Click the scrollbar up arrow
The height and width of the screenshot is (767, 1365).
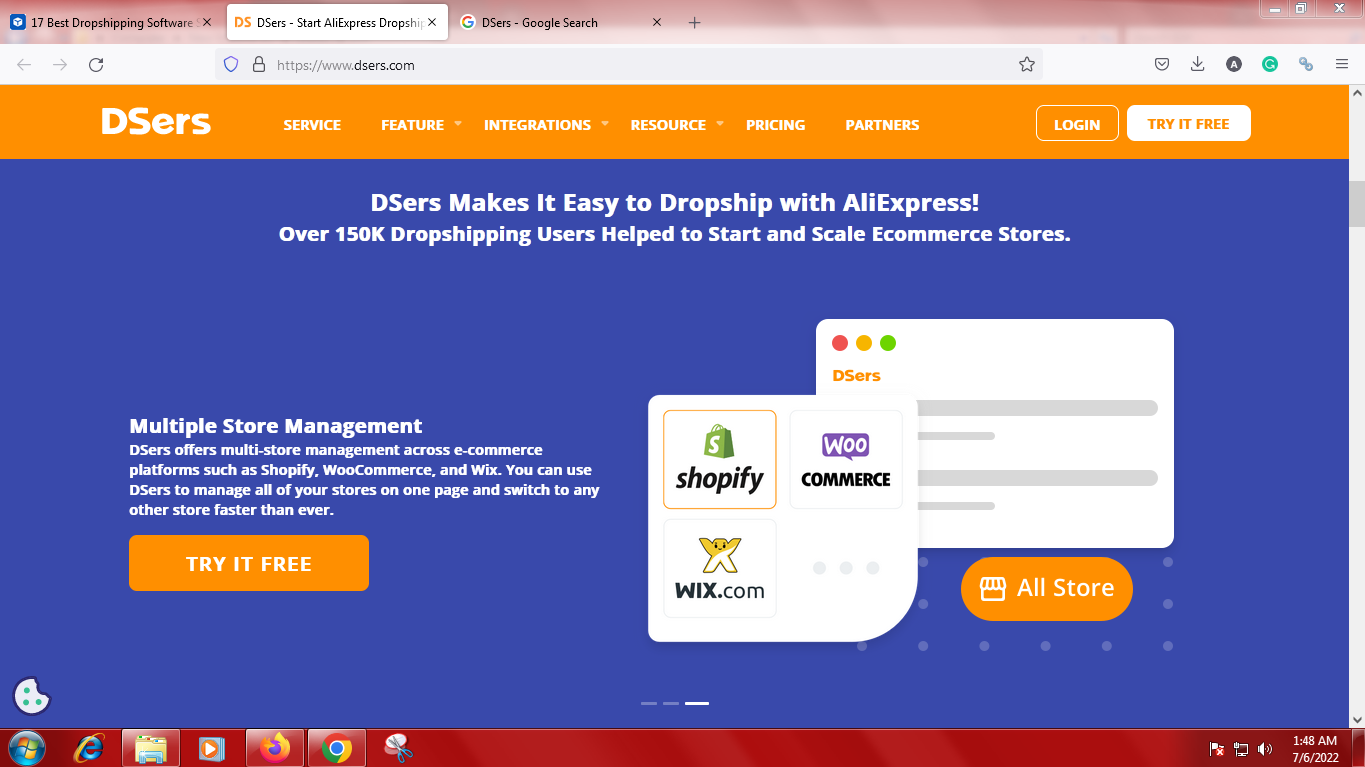pyautogui.click(x=1357, y=93)
